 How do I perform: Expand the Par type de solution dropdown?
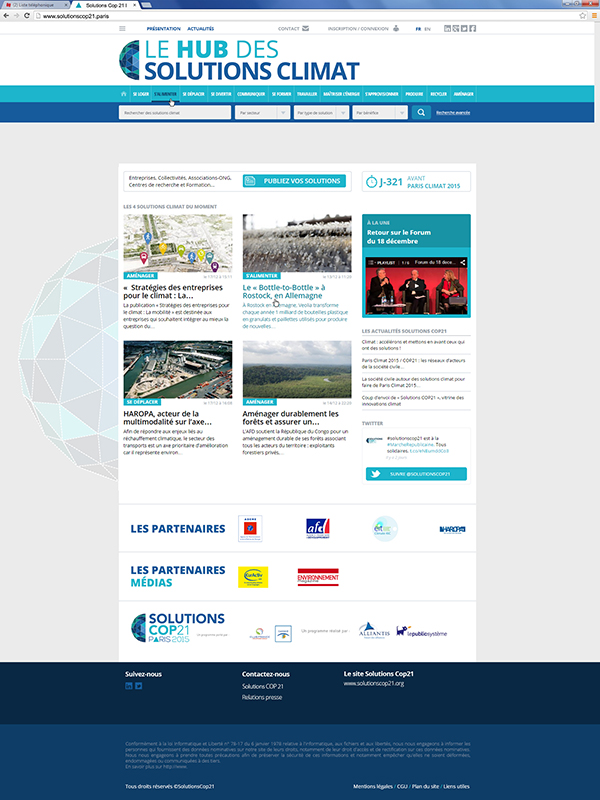click(x=321, y=113)
